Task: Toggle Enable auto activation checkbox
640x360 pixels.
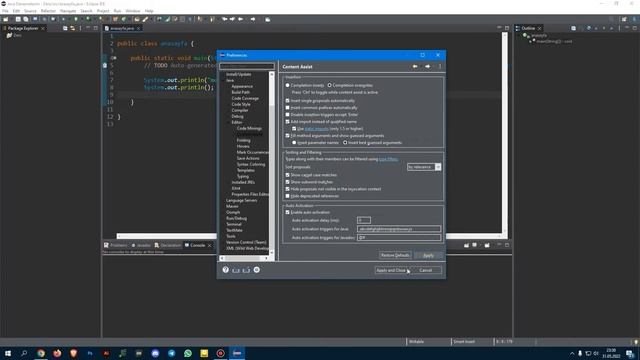Action: 287,212
